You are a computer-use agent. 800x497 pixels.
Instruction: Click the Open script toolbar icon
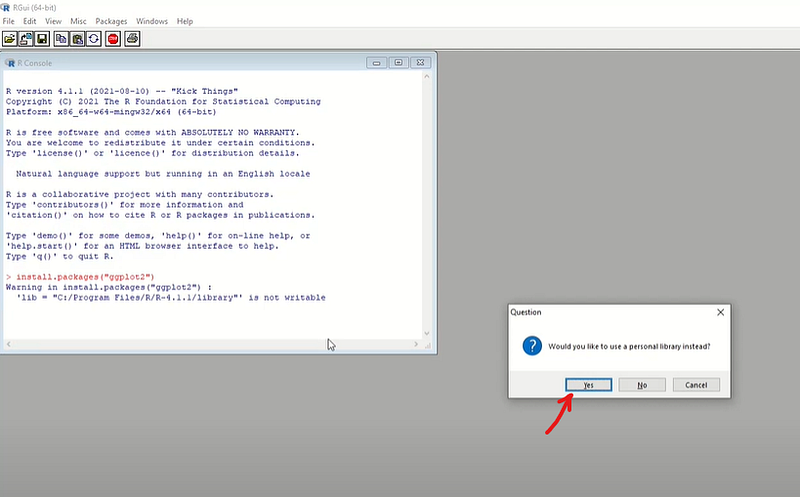[x=10, y=39]
